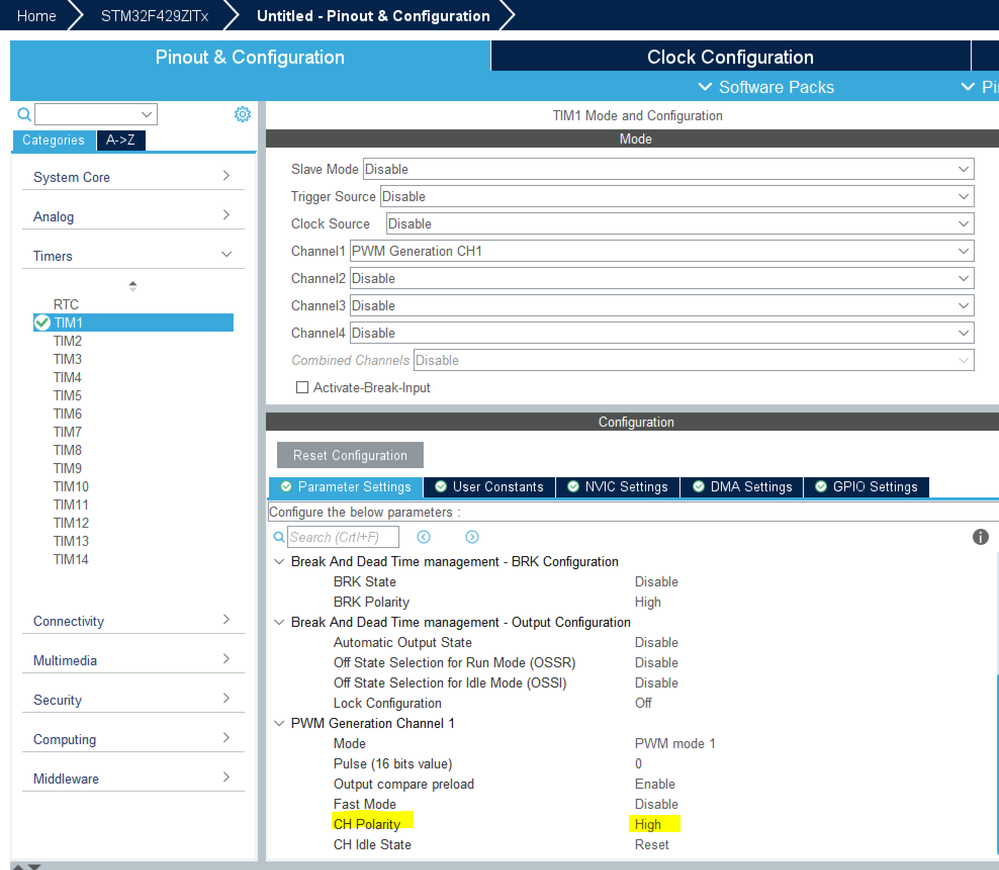Image resolution: width=999 pixels, height=870 pixels.
Task: Click the STM32F429ZITx breadcrumb
Action: 155,16
